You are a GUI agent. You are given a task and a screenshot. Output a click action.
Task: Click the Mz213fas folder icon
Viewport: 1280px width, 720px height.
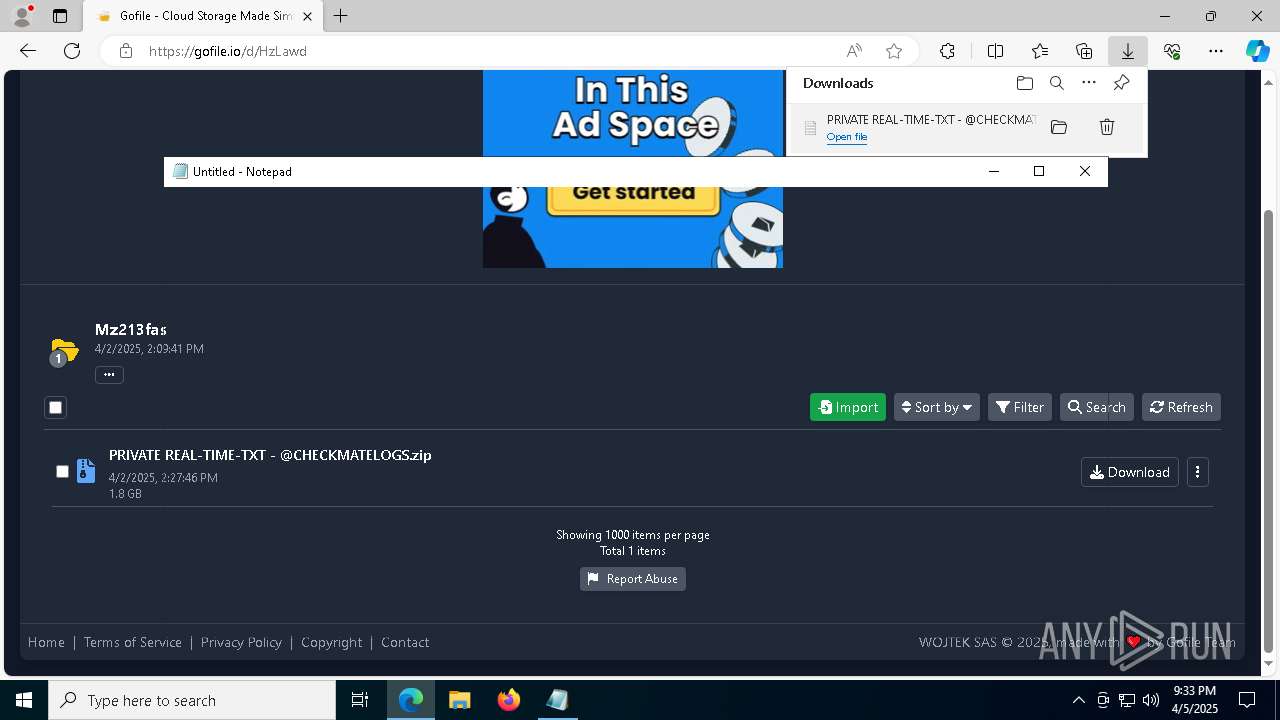click(x=63, y=352)
